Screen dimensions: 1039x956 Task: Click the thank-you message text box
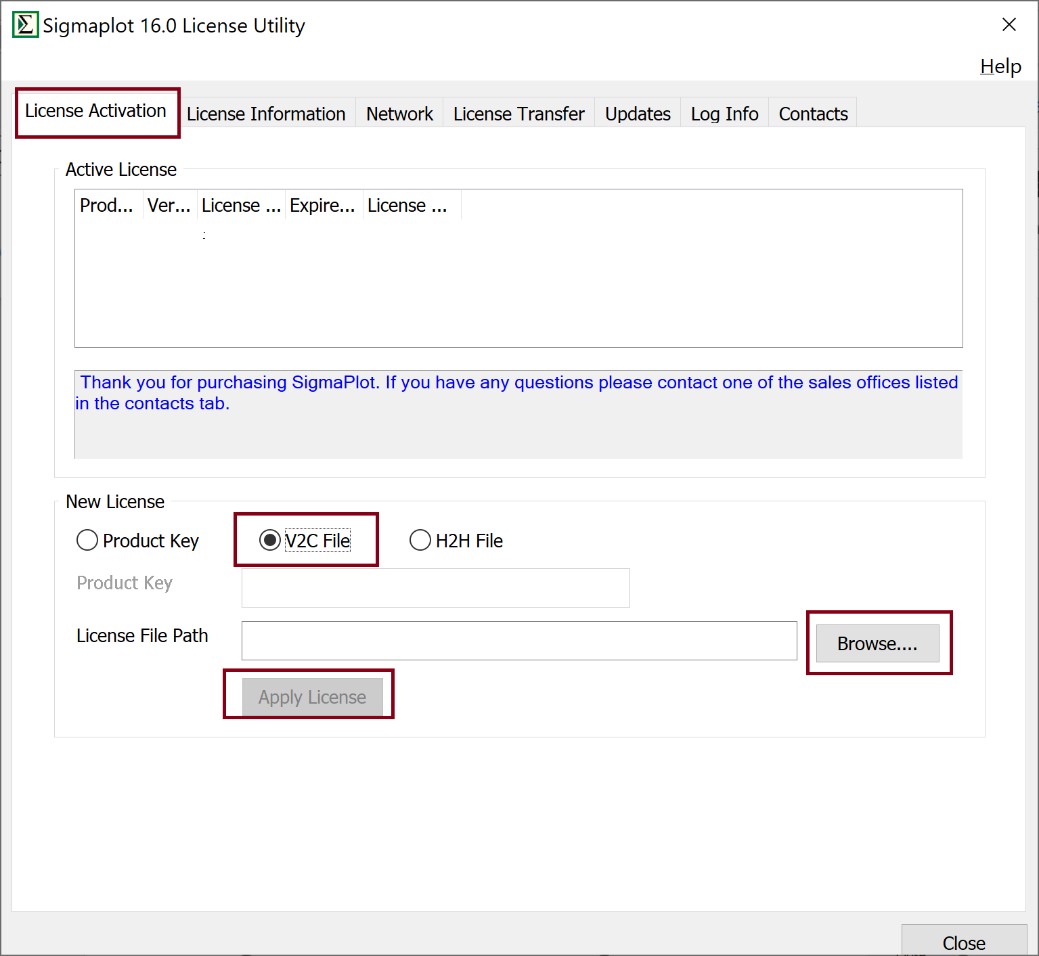coord(518,414)
